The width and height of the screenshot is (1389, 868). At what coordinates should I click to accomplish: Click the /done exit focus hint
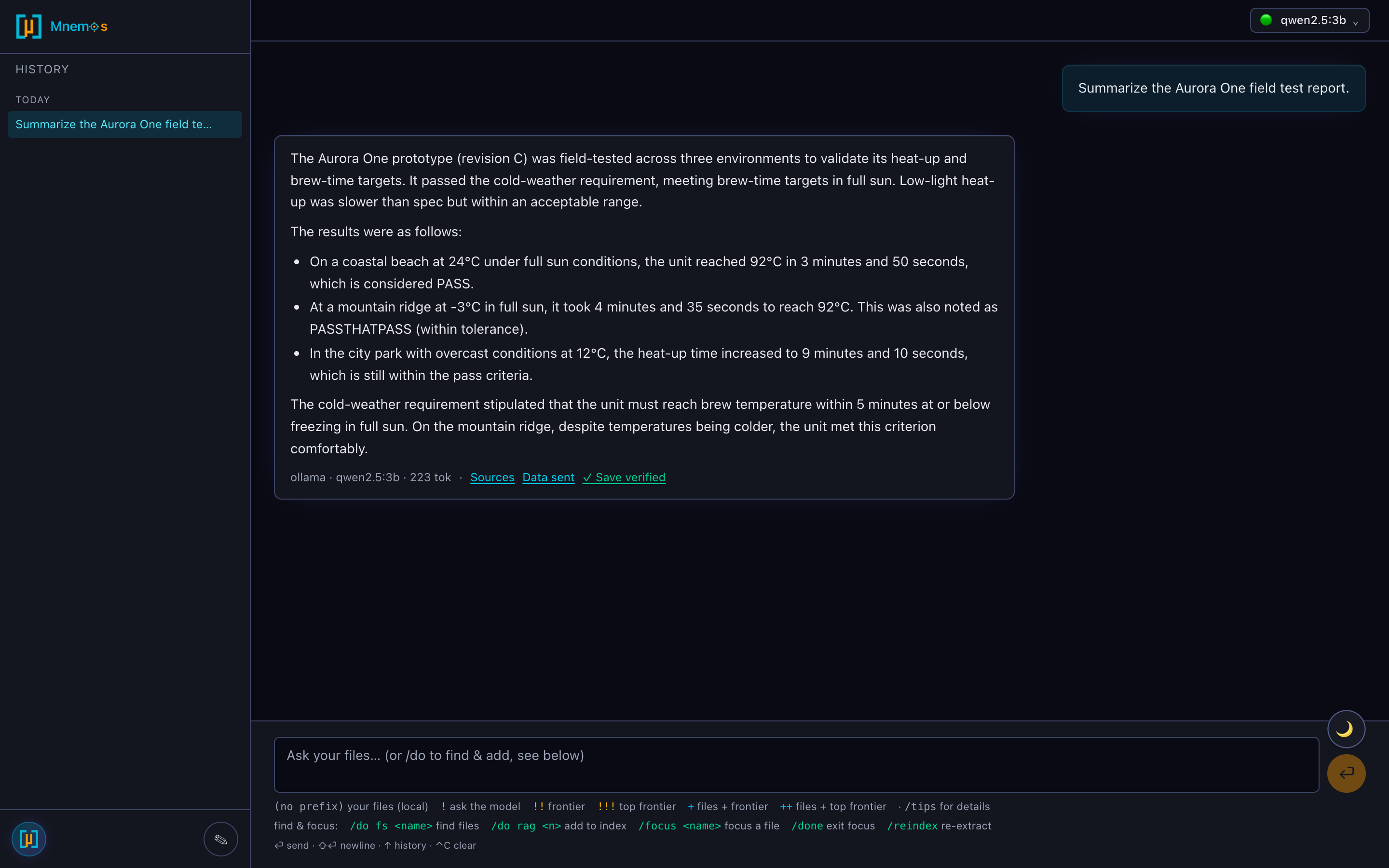click(x=833, y=826)
